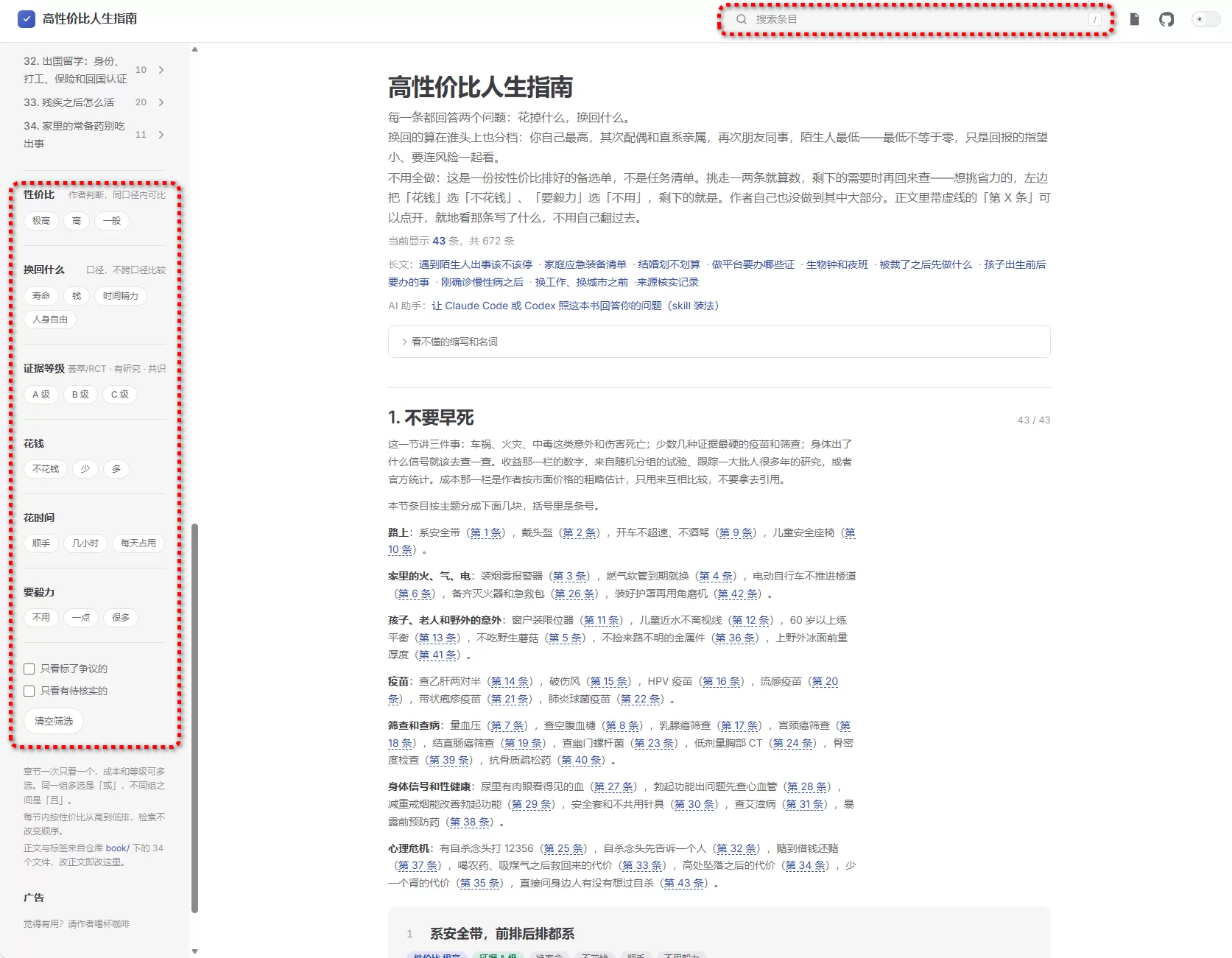The height and width of the screenshot is (958, 1232).
Task: Check 只看标了争议的 checkbox
Action: coord(29,669)
